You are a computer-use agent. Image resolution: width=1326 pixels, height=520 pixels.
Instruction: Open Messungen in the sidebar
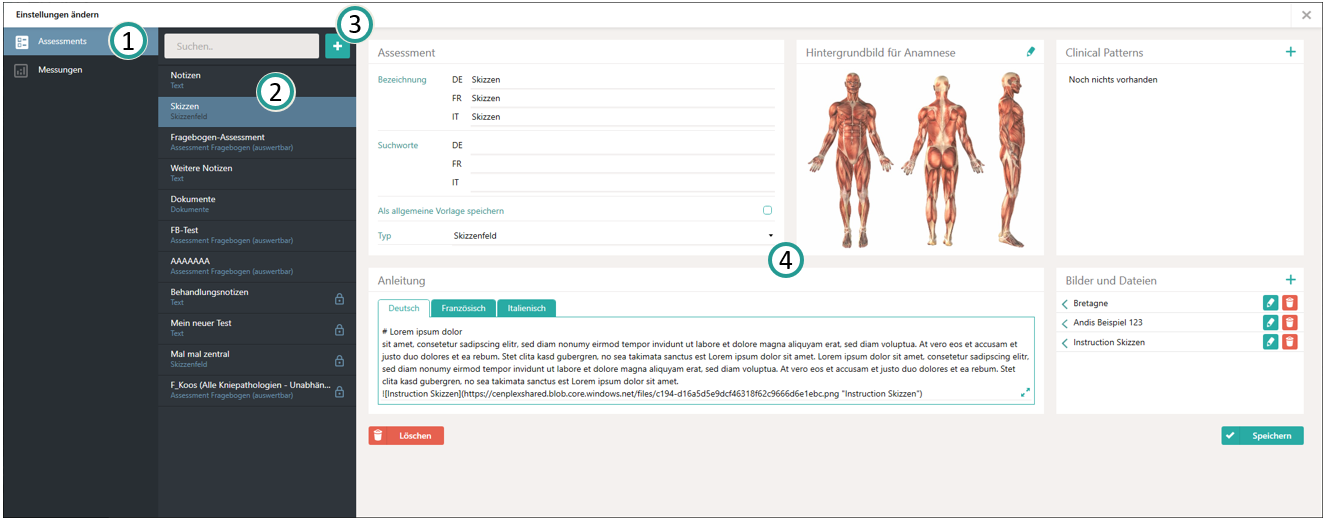(60, 70)
